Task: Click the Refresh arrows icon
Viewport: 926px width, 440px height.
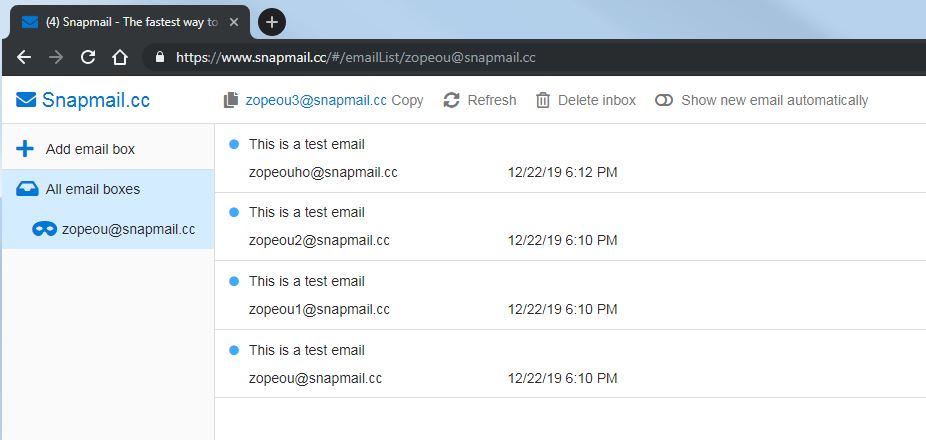Action: (x=451, y=100)
